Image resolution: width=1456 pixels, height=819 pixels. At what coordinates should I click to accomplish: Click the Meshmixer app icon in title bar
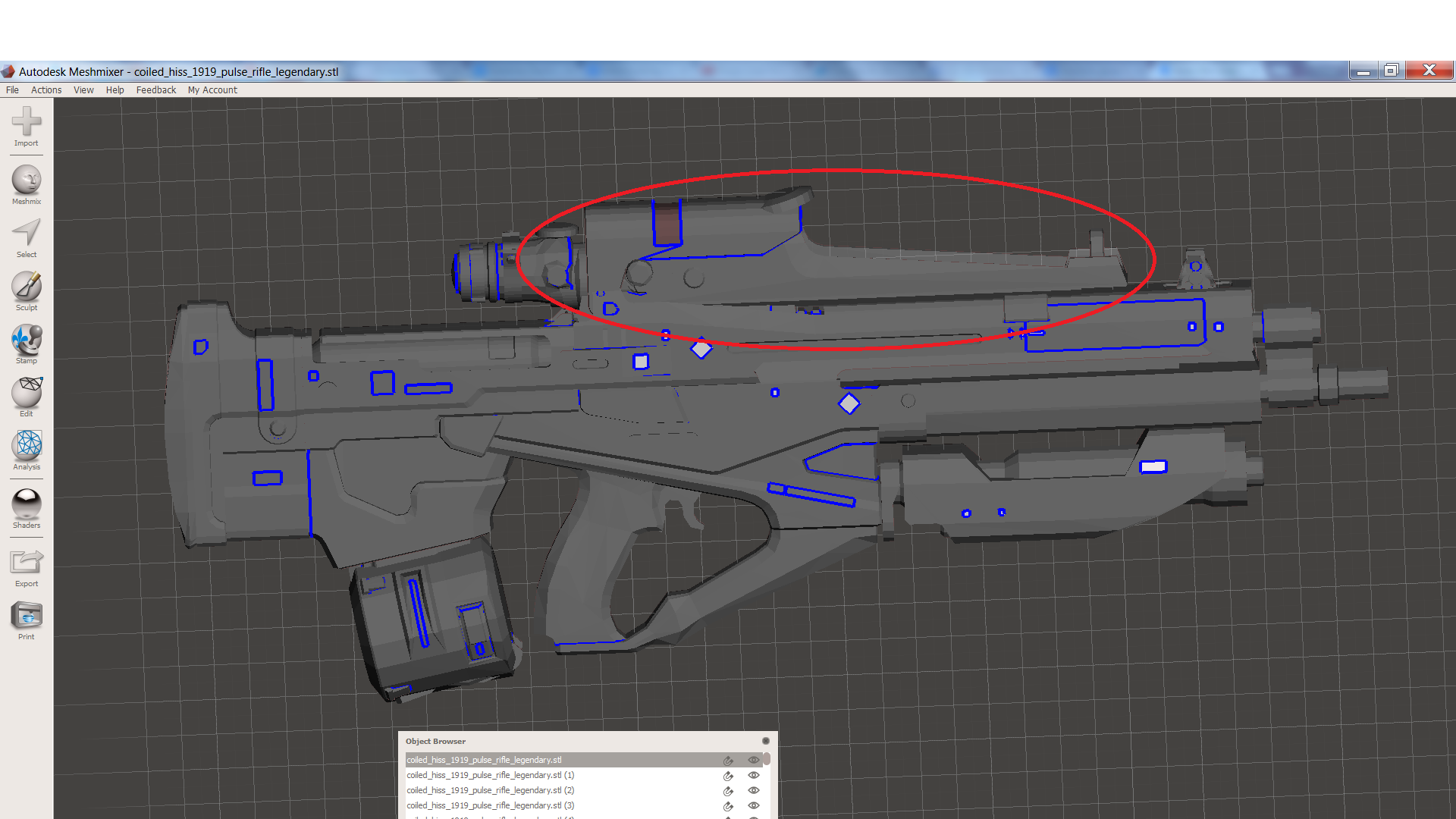coord(8,71)
